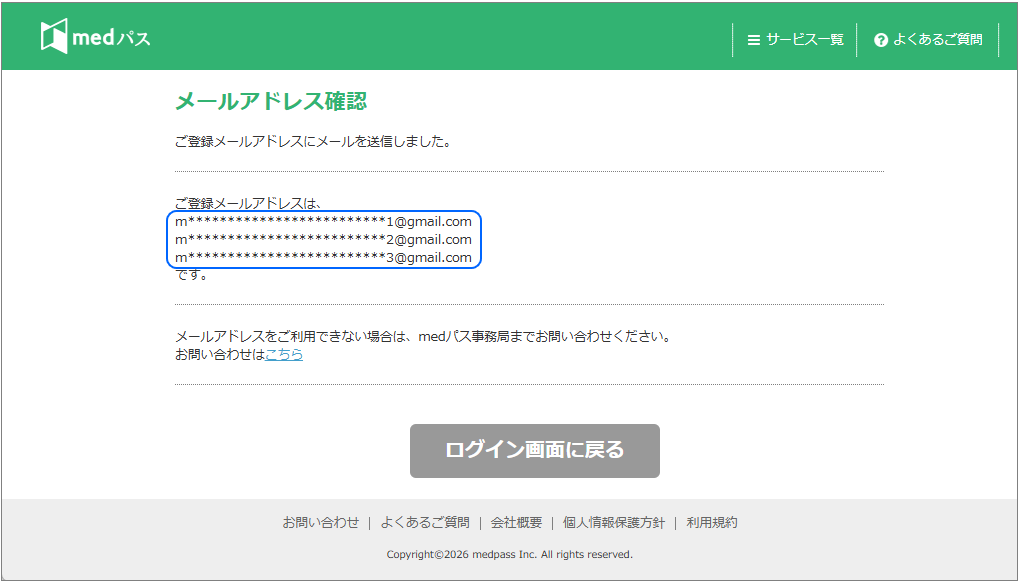
Task: Select the masked email ending in 3@gmail.com
Action: click(323, 257)
